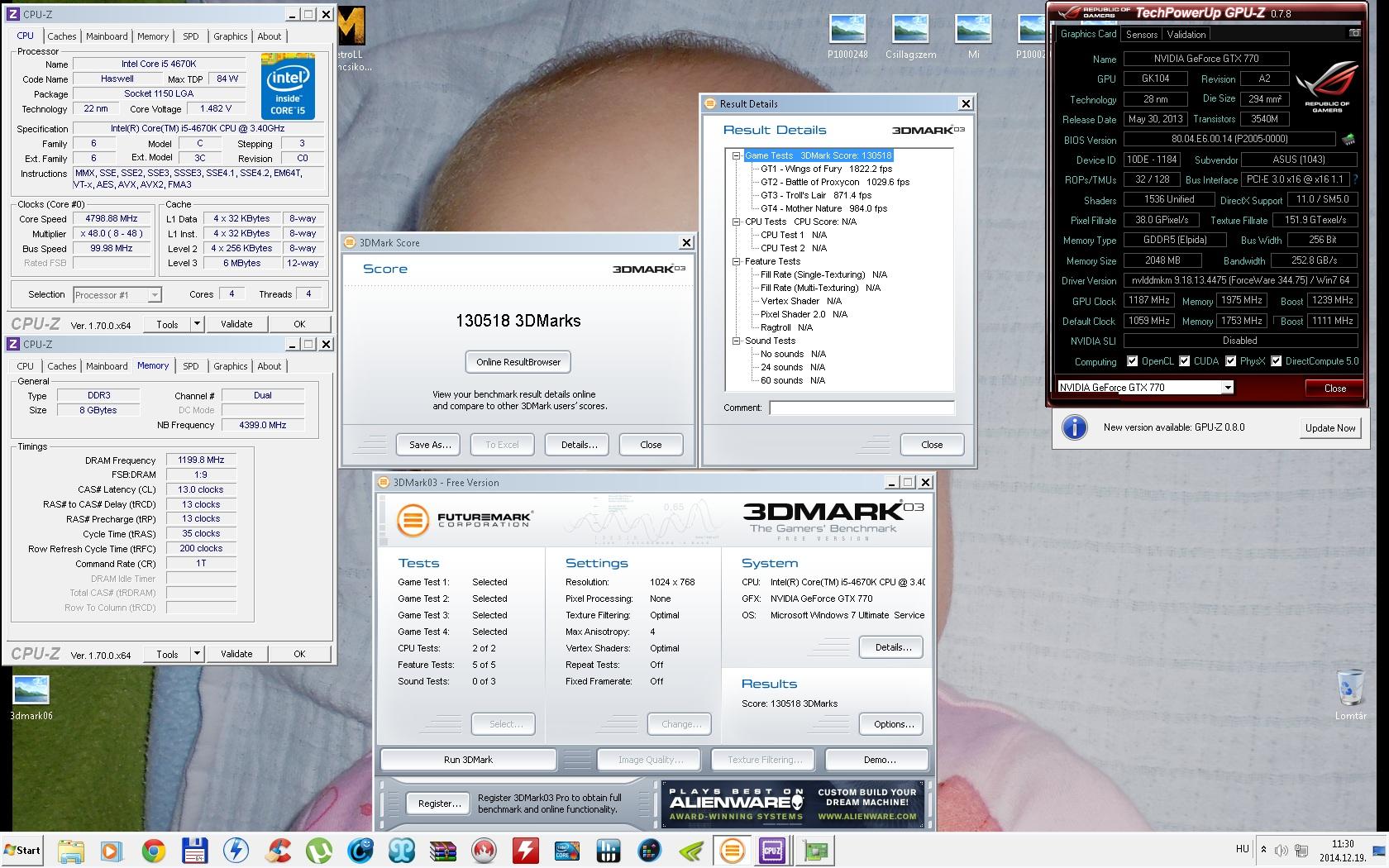
Task: Click the HU language indicator in taskbar
Action: point(1242,849)
